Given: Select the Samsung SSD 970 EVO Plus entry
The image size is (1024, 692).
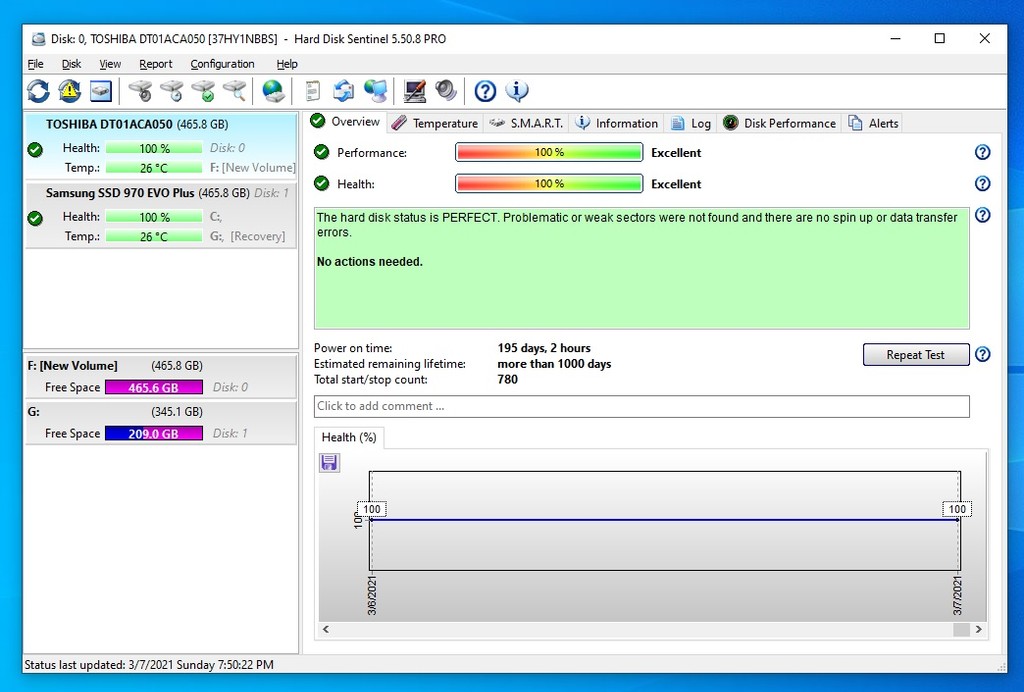Looking at the screenshot, I should (x=161, y=215).
